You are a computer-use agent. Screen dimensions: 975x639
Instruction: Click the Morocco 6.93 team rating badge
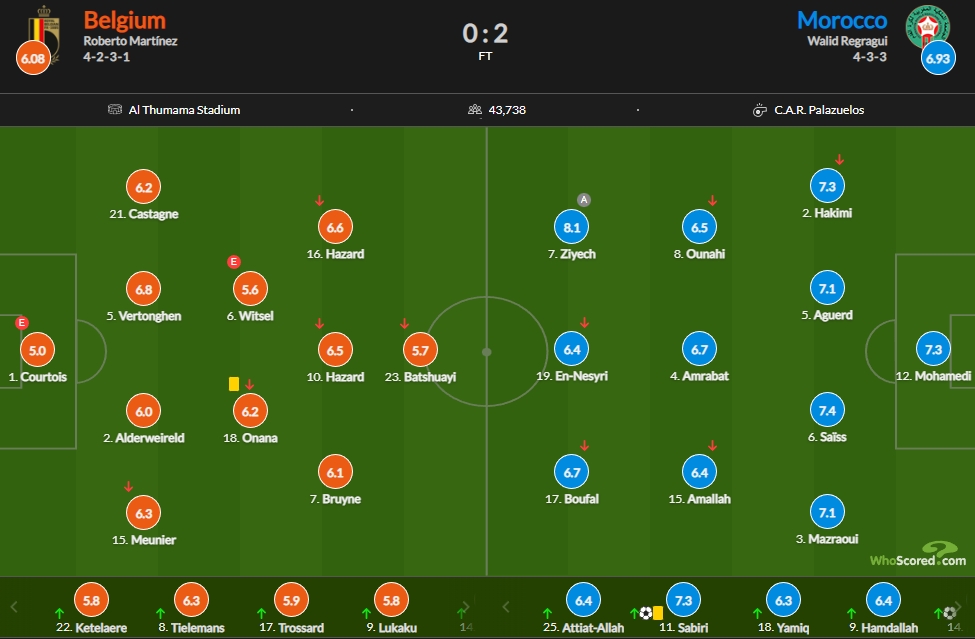938,58
